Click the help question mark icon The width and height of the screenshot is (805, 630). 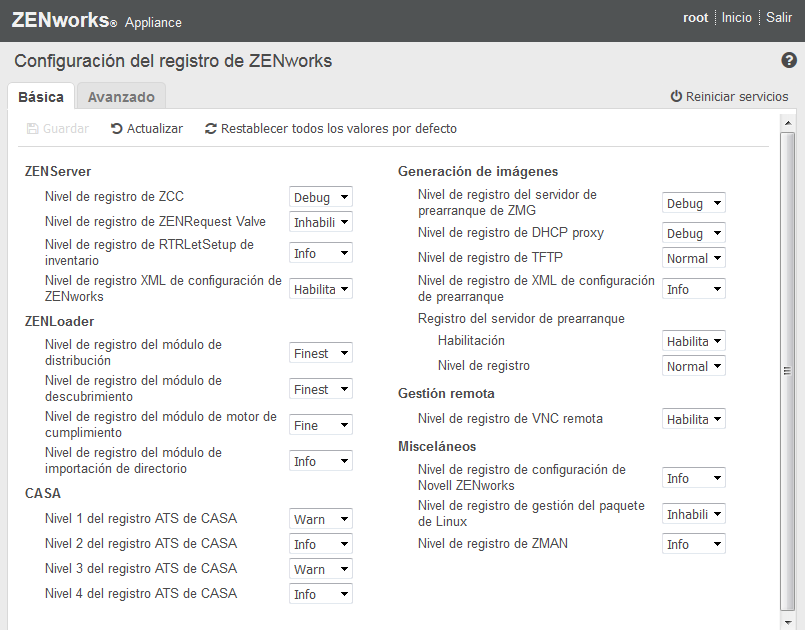[x=788, y=61]
